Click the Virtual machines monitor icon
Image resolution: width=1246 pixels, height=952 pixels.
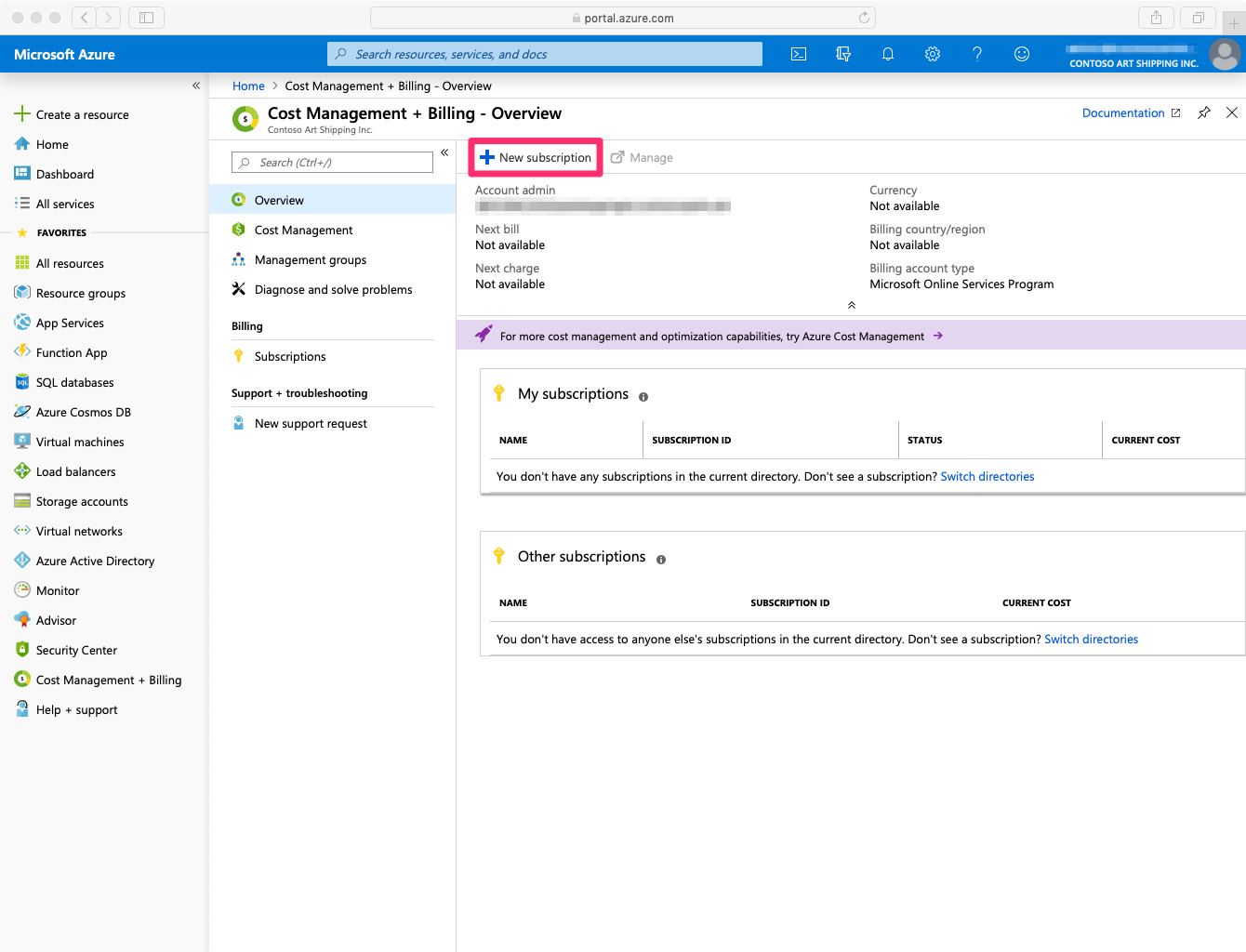pos(22,442)
